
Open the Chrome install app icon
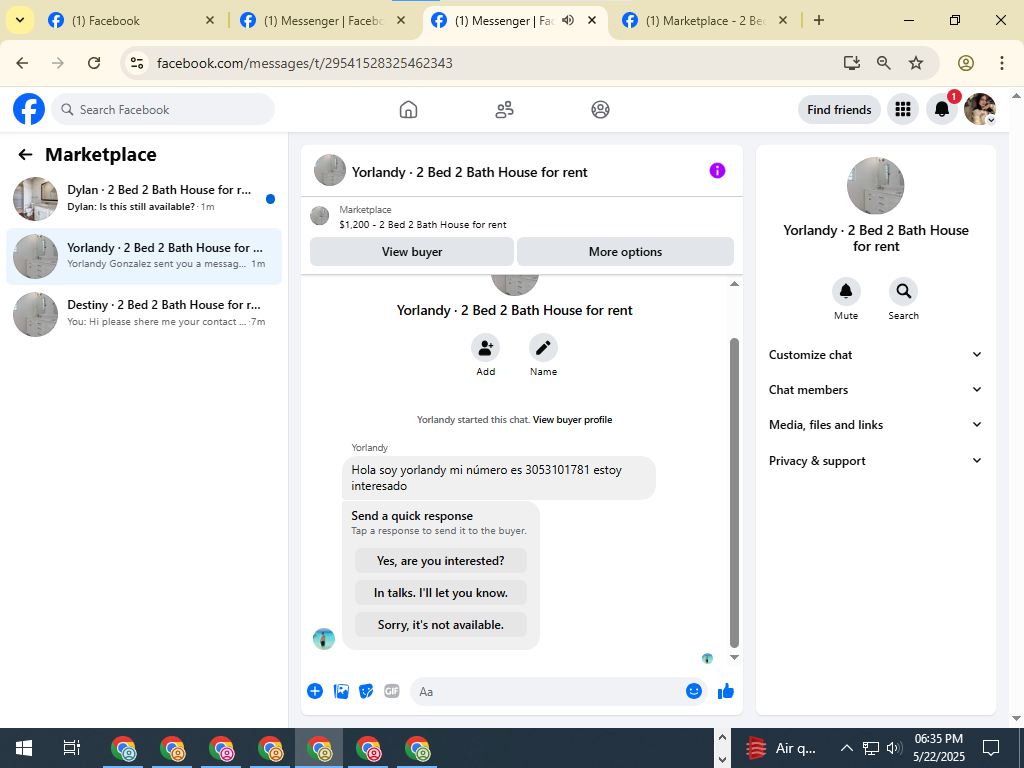[851, 63]
